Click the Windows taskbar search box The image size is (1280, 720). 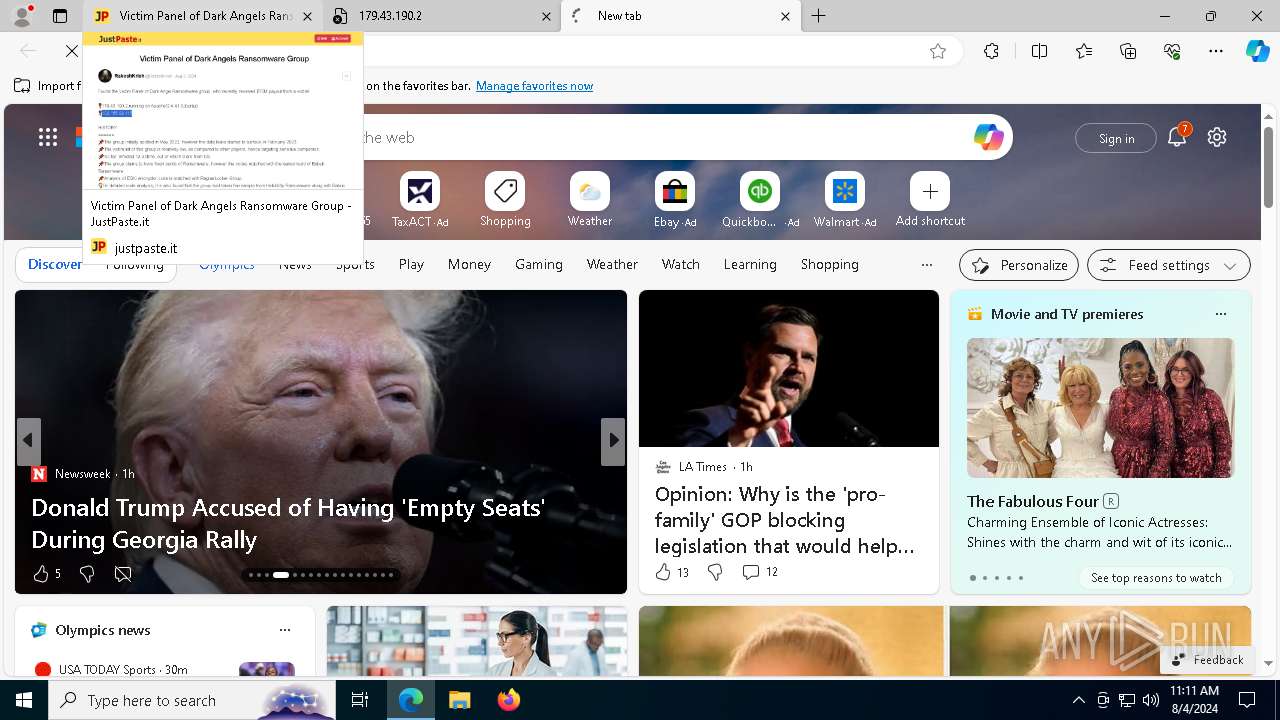(190, 700)
